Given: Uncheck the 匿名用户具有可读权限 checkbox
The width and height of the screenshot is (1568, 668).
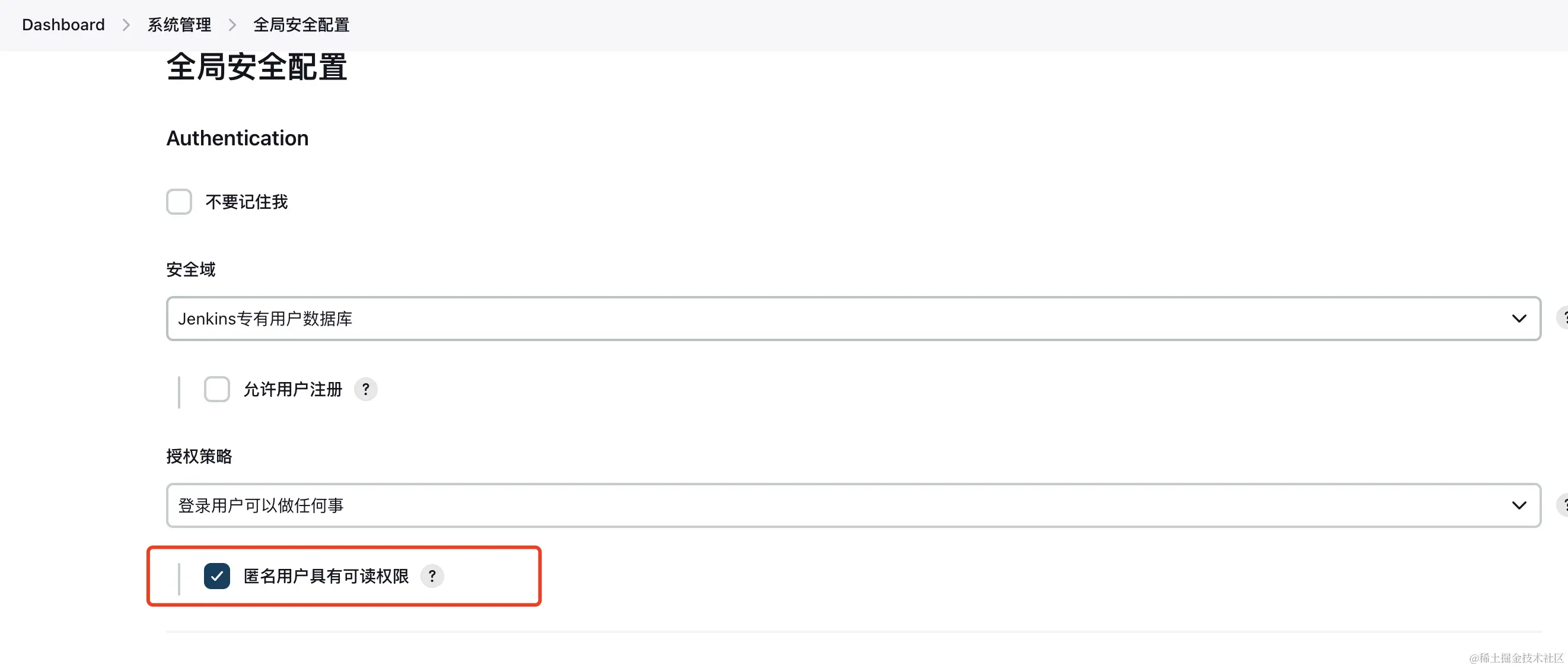Looking at the screenshot, I should tap(216, 576).
